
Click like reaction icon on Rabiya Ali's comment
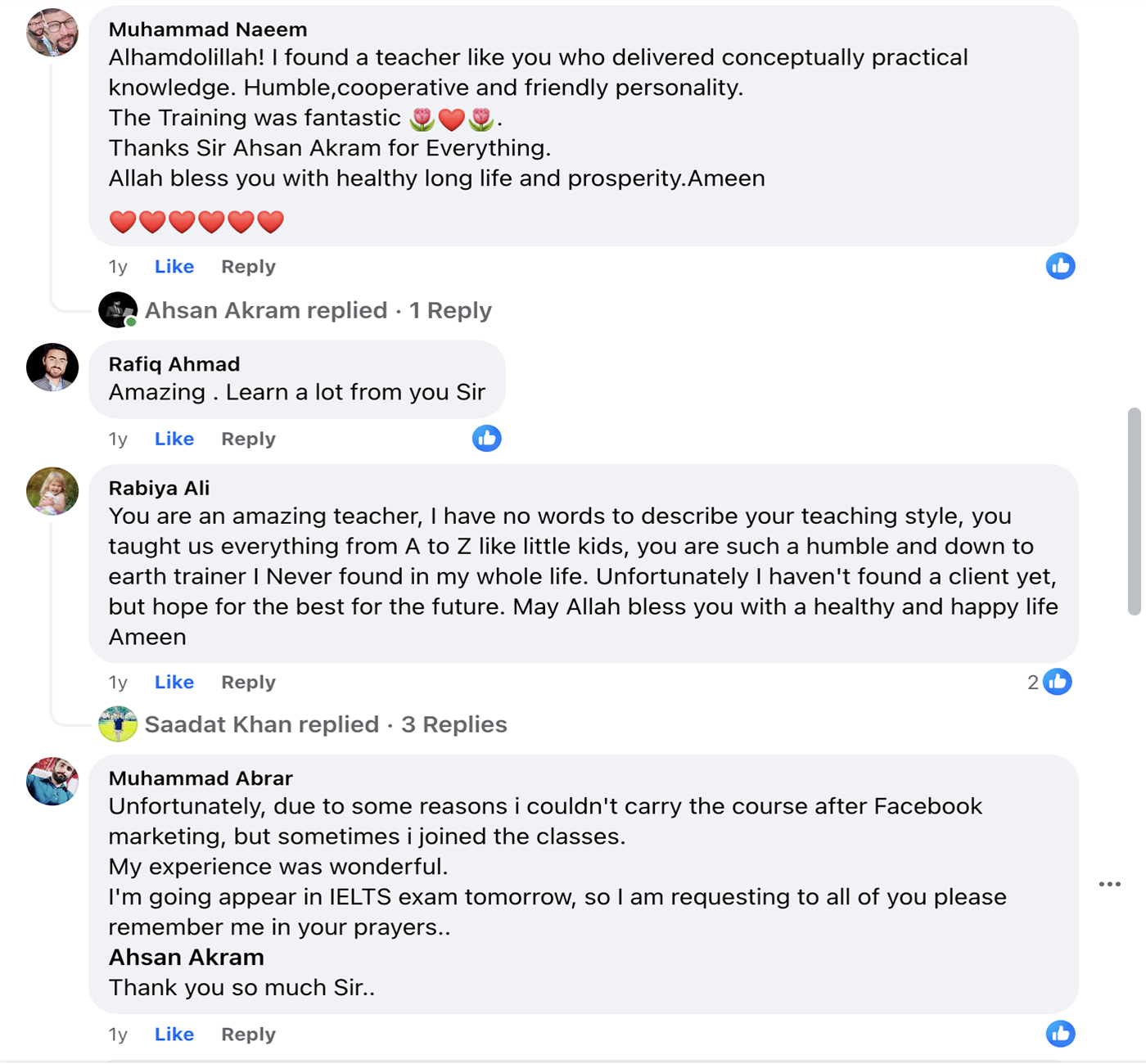pos(1058,682)
